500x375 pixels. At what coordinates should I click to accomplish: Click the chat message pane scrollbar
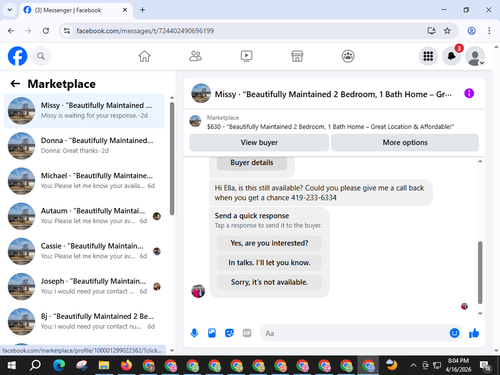[480, 272]
